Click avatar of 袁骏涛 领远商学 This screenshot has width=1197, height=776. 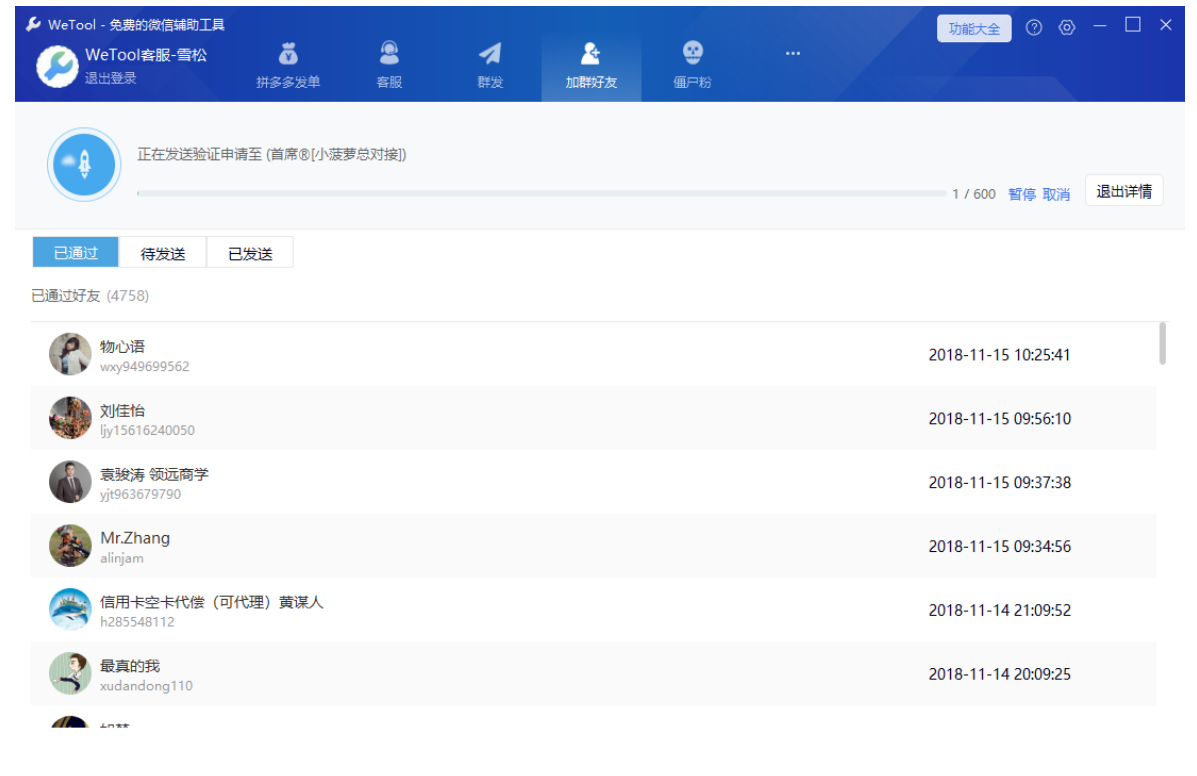(x=70, y=482)
